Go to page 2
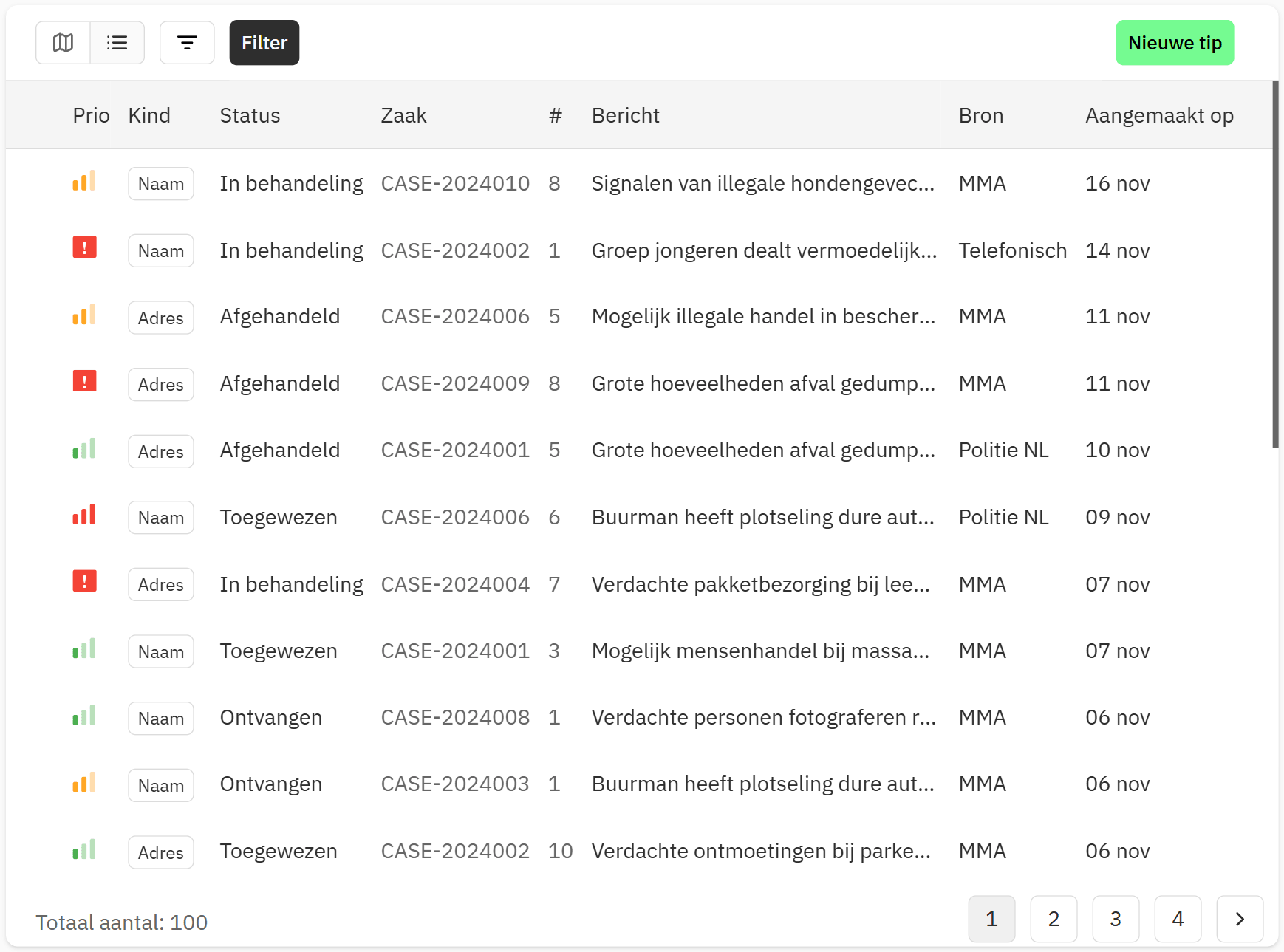Viewport: 1284px width, 952px height. pyautogui.click(x=1054, y=919)
